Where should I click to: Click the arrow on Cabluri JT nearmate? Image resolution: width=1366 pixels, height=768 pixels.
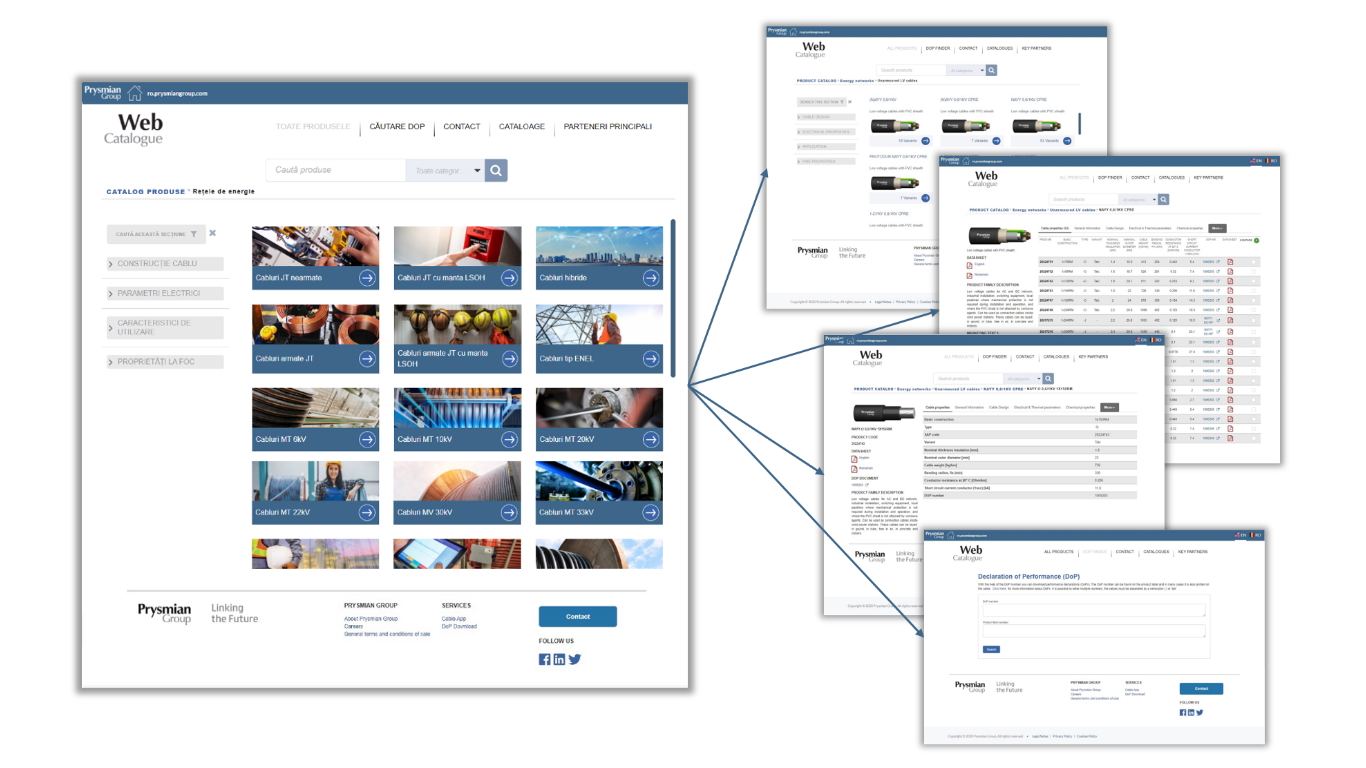(368, 278)
